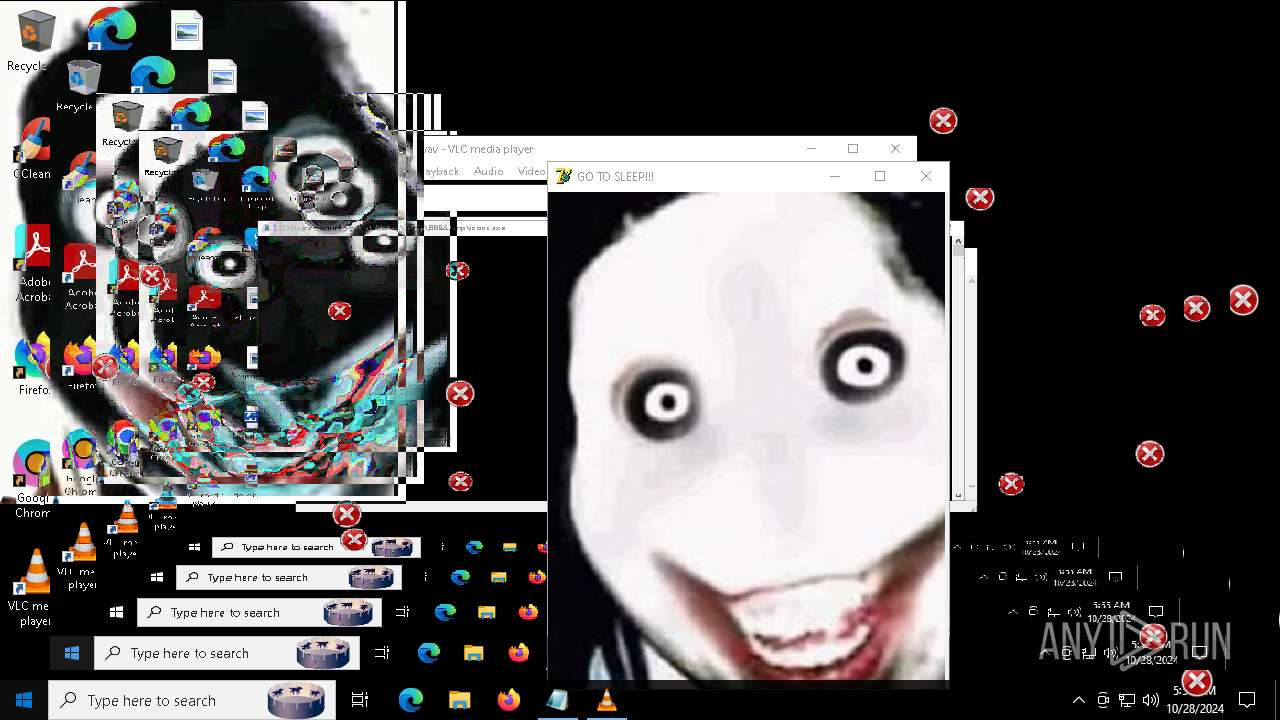1280x720 pixels.
Task: Switch to VLC via its main taskbar cone
Action: 606,700
